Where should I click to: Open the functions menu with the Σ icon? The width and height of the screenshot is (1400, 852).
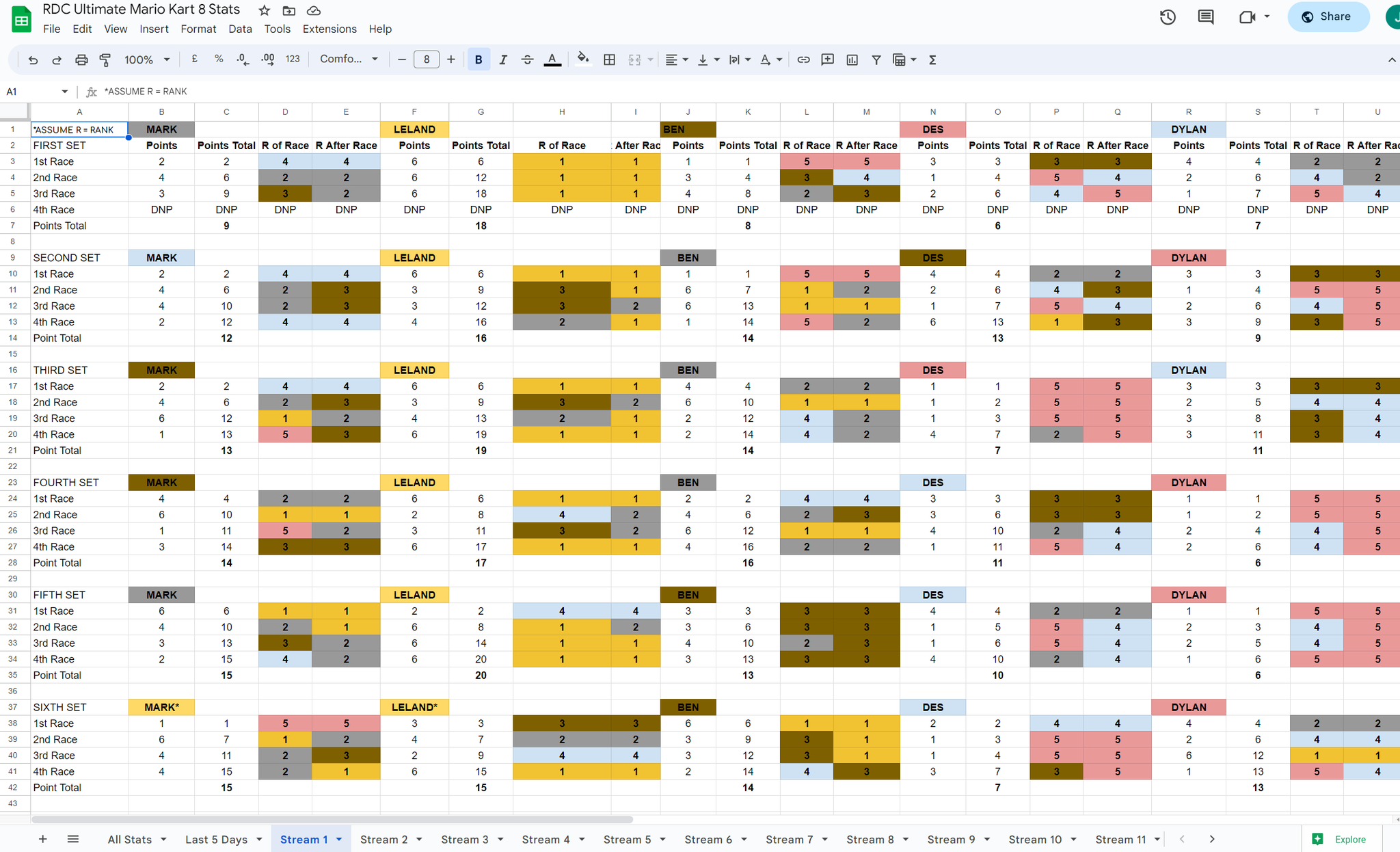click(x=932, y=59)
